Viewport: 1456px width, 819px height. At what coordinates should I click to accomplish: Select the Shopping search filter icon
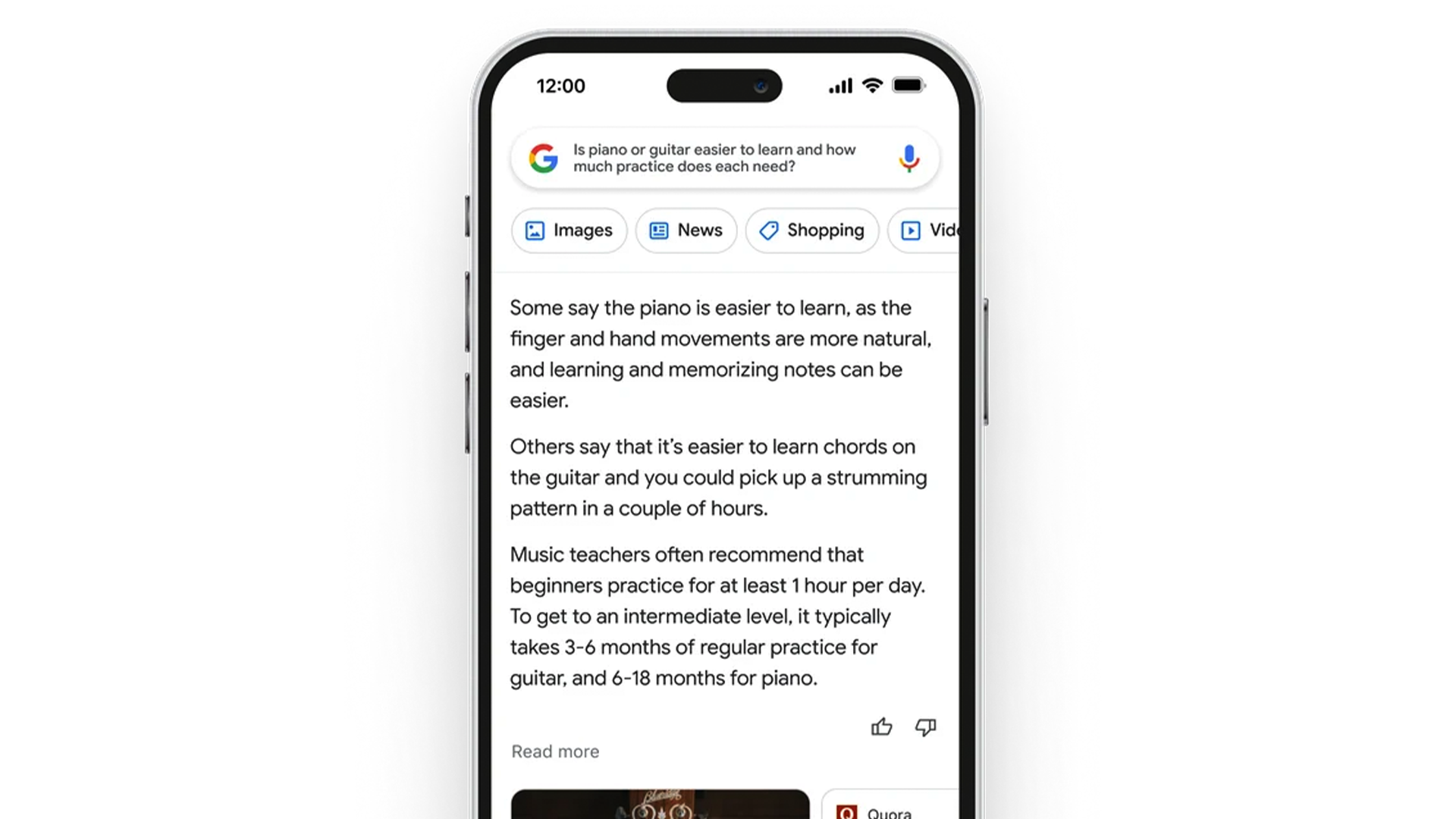[x=769, y=230]
